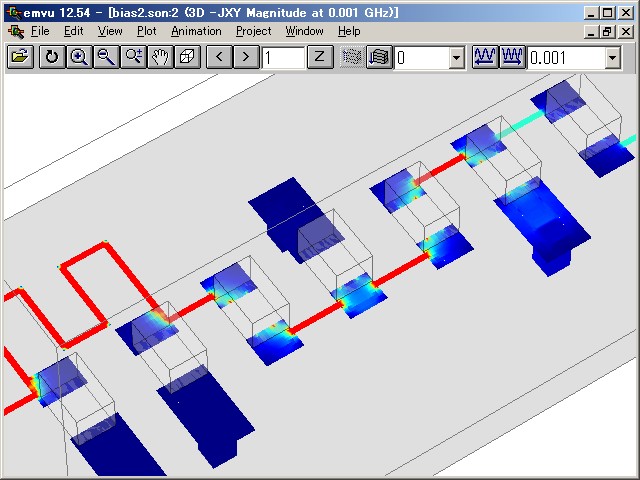Open the Help menu

[349, 31]
